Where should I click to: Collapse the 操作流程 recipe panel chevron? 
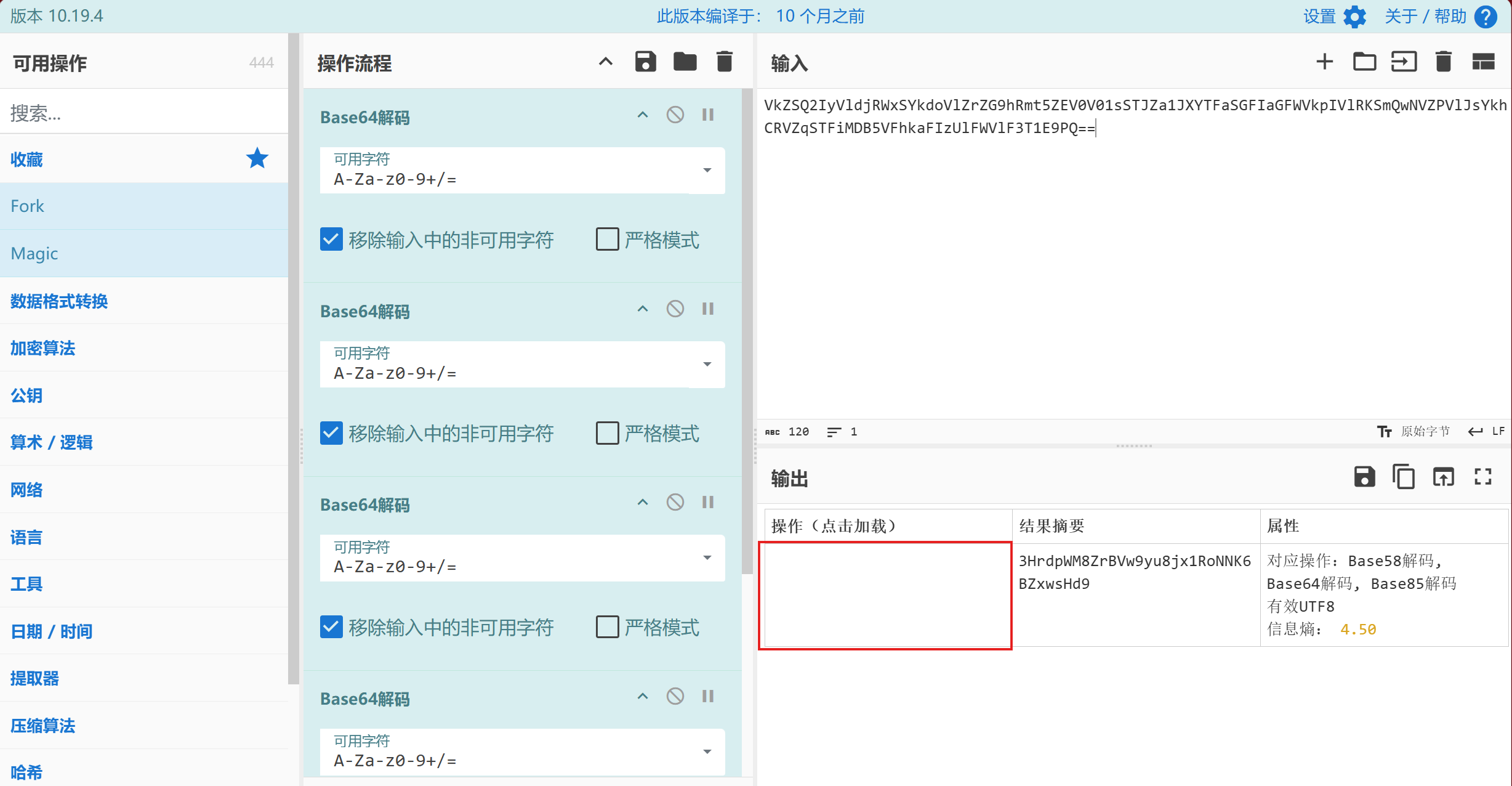pyautogui.click(x=606, y=62)
